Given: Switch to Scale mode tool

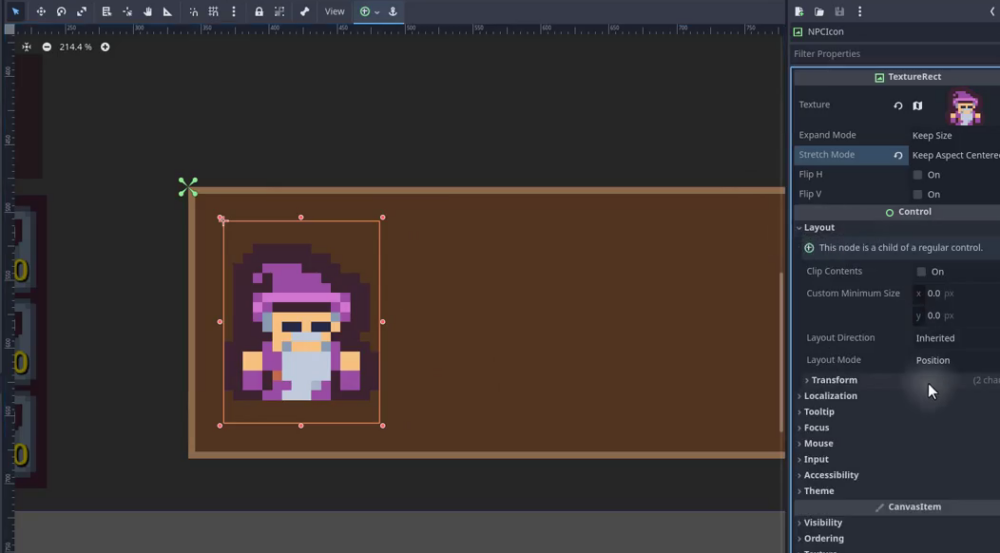Looking at the screenshot, I should coord(82,11).
